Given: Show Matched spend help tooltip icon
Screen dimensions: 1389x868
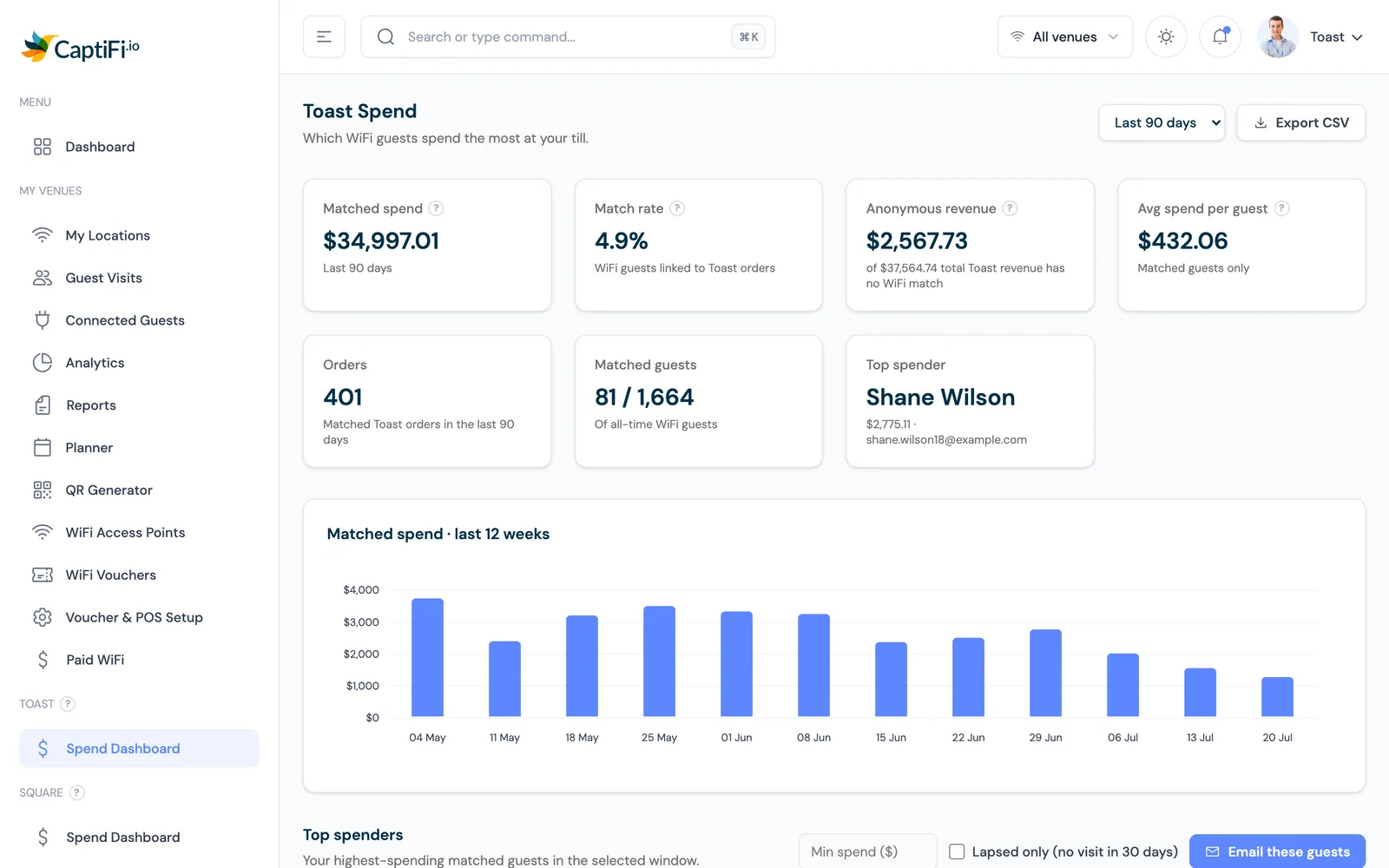Looking at the screenshot, I should [437, 208].
